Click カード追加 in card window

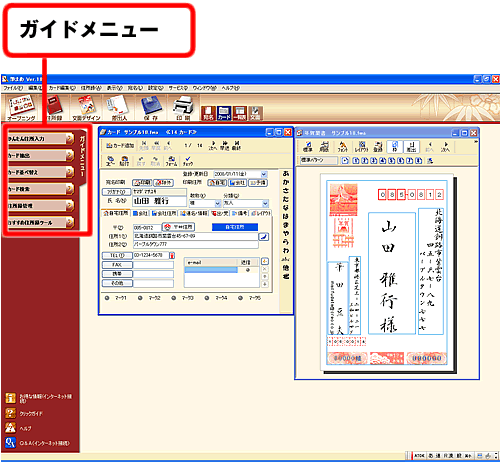(120, 146)
